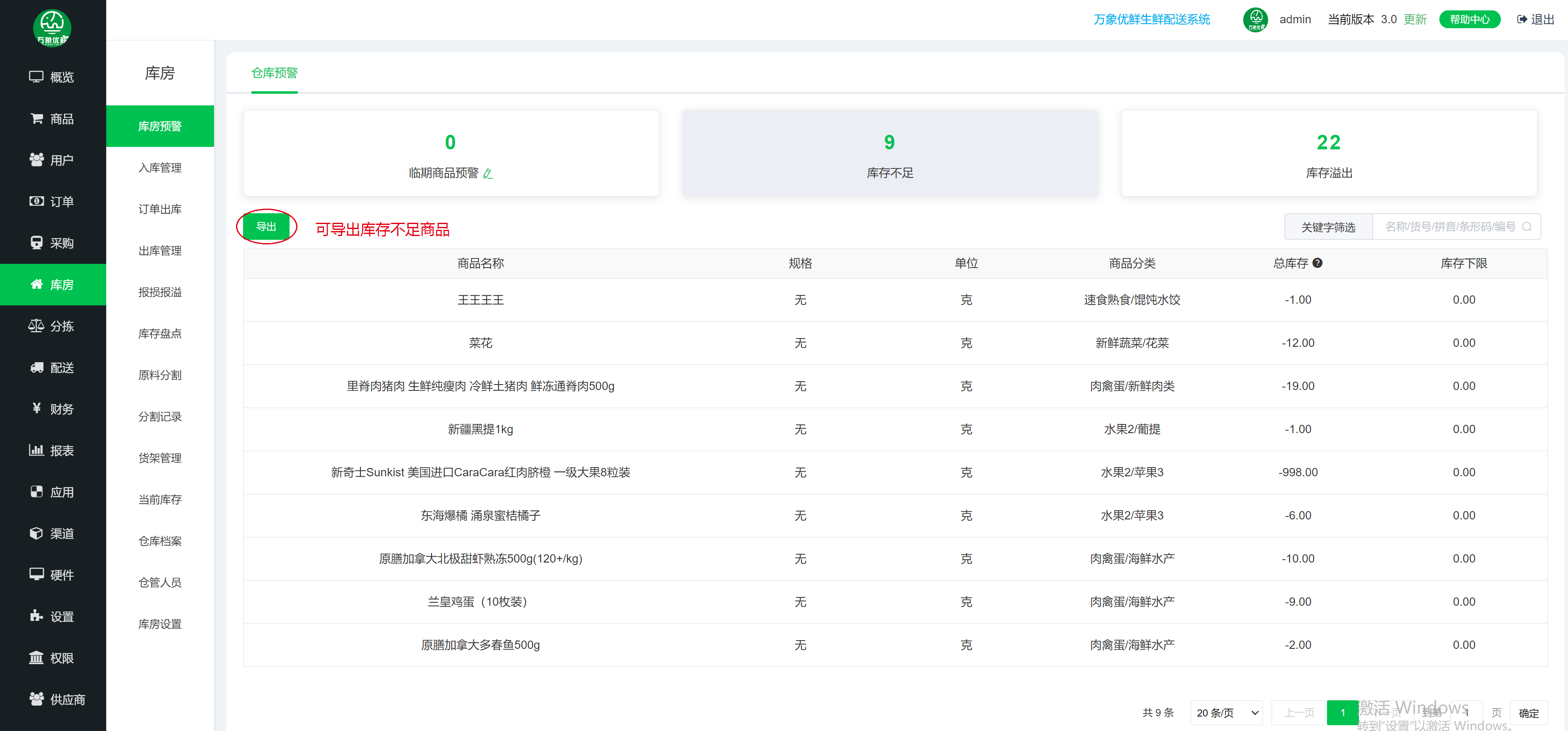1568x731 pixels.
Task: Click the 商品 shopping cart icon
Action: tap(37, 118)
